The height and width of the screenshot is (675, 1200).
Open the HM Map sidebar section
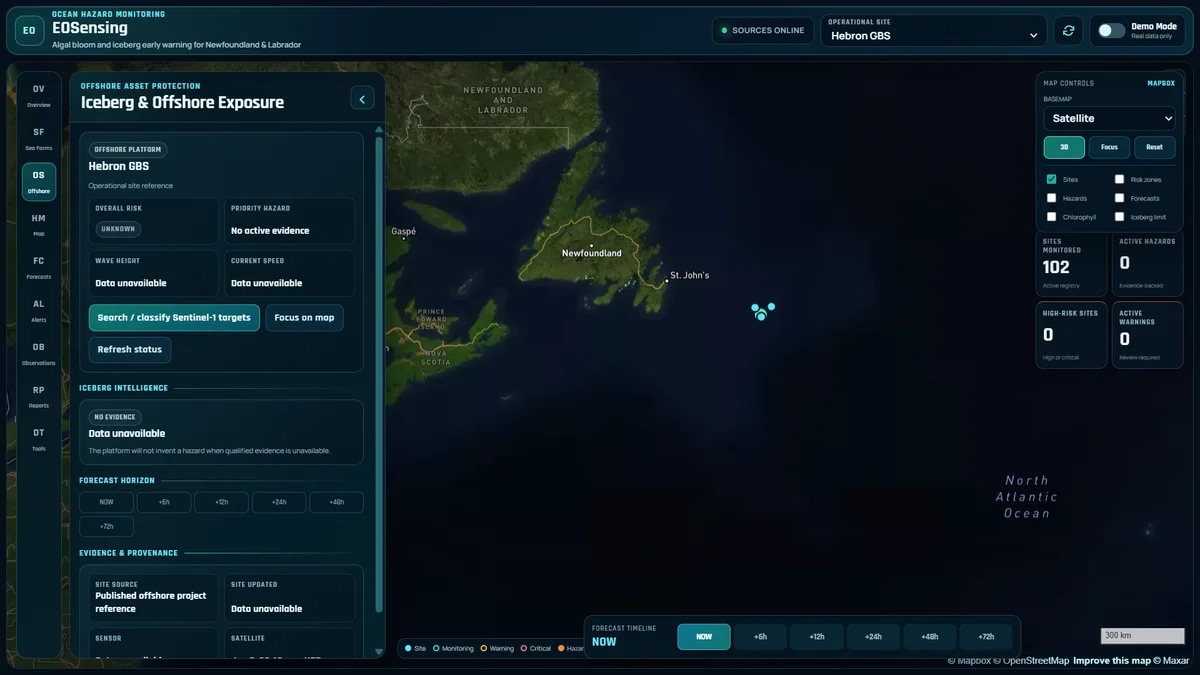coord(39,225)
